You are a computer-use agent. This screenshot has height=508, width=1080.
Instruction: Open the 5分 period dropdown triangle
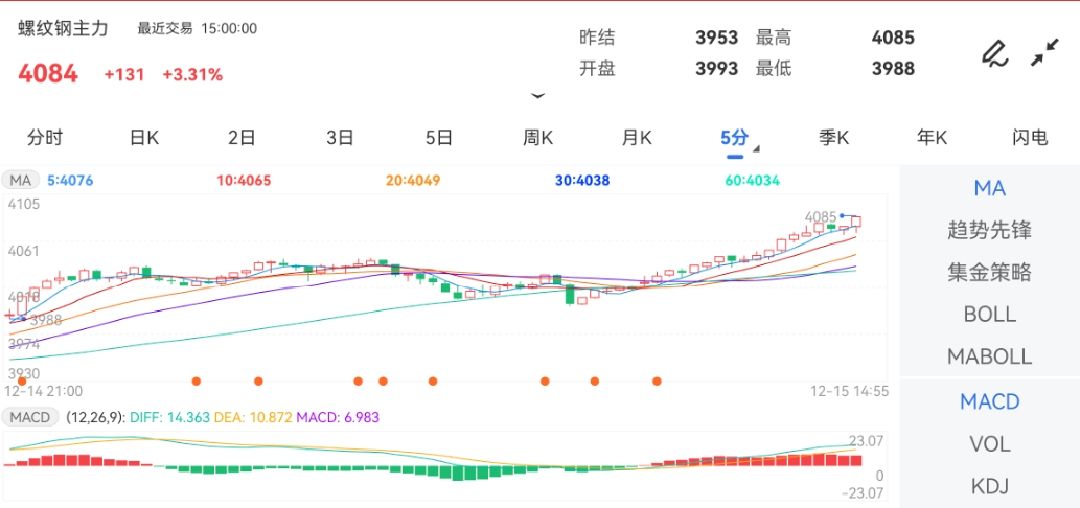click(756, 149)
